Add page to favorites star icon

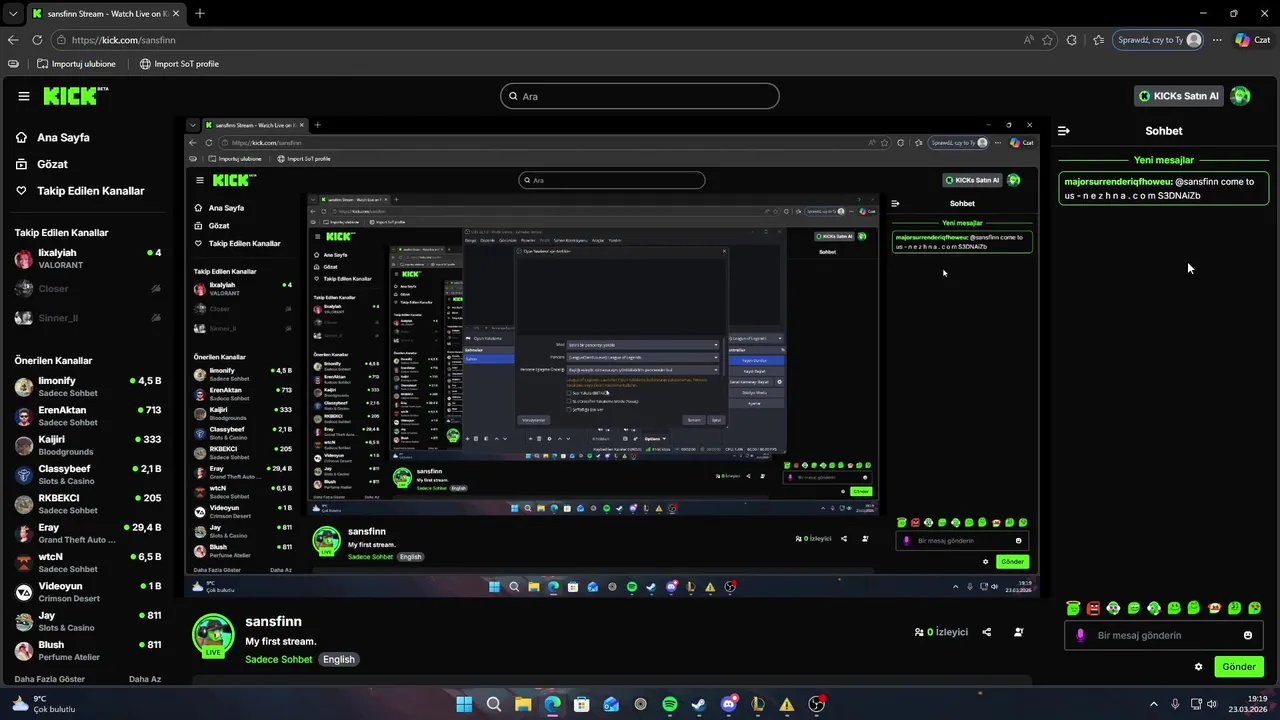(1047, 40)
